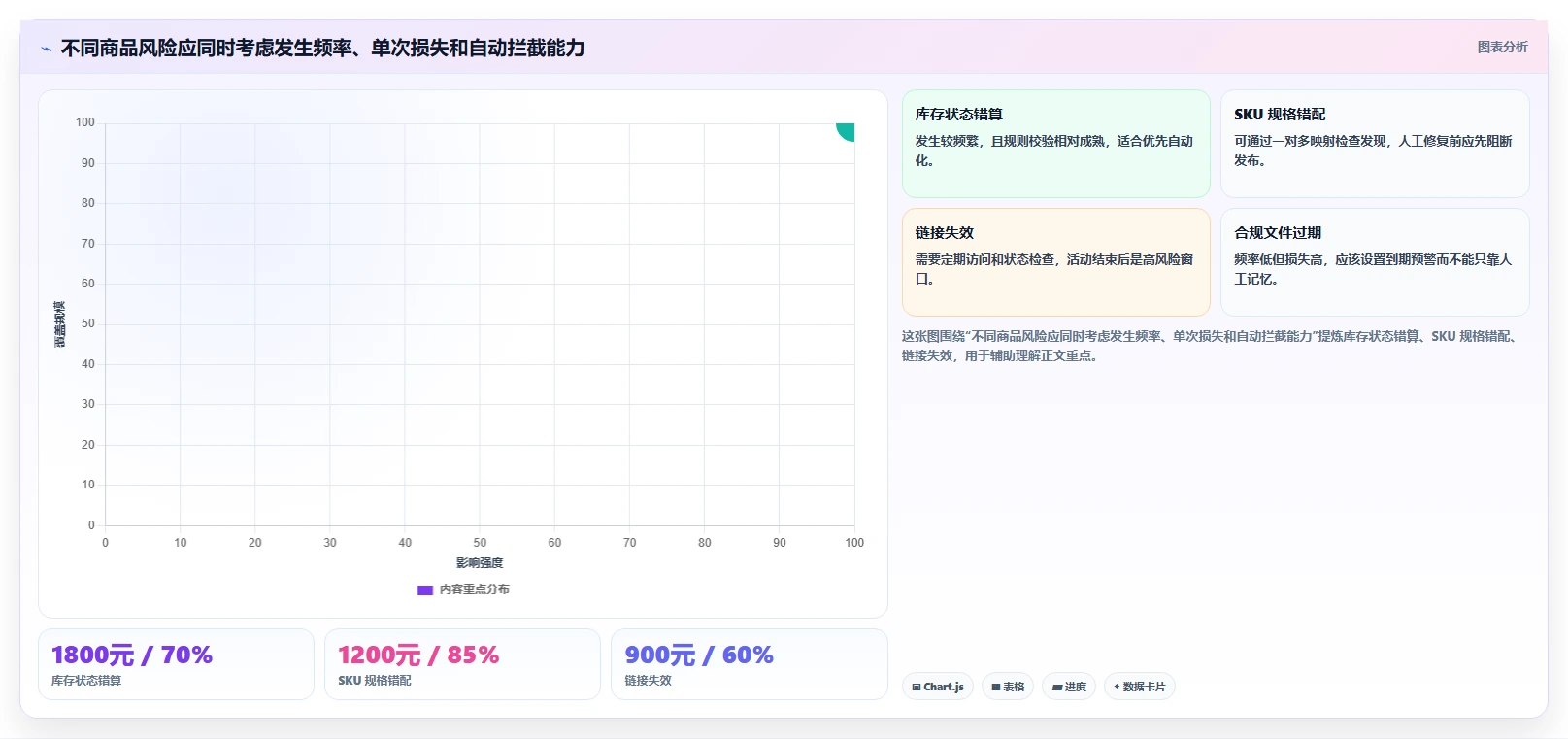Click the star icon in the 数据卡片 tag
This screenshot has height=739, width=1568.
tap(1117, 687)
